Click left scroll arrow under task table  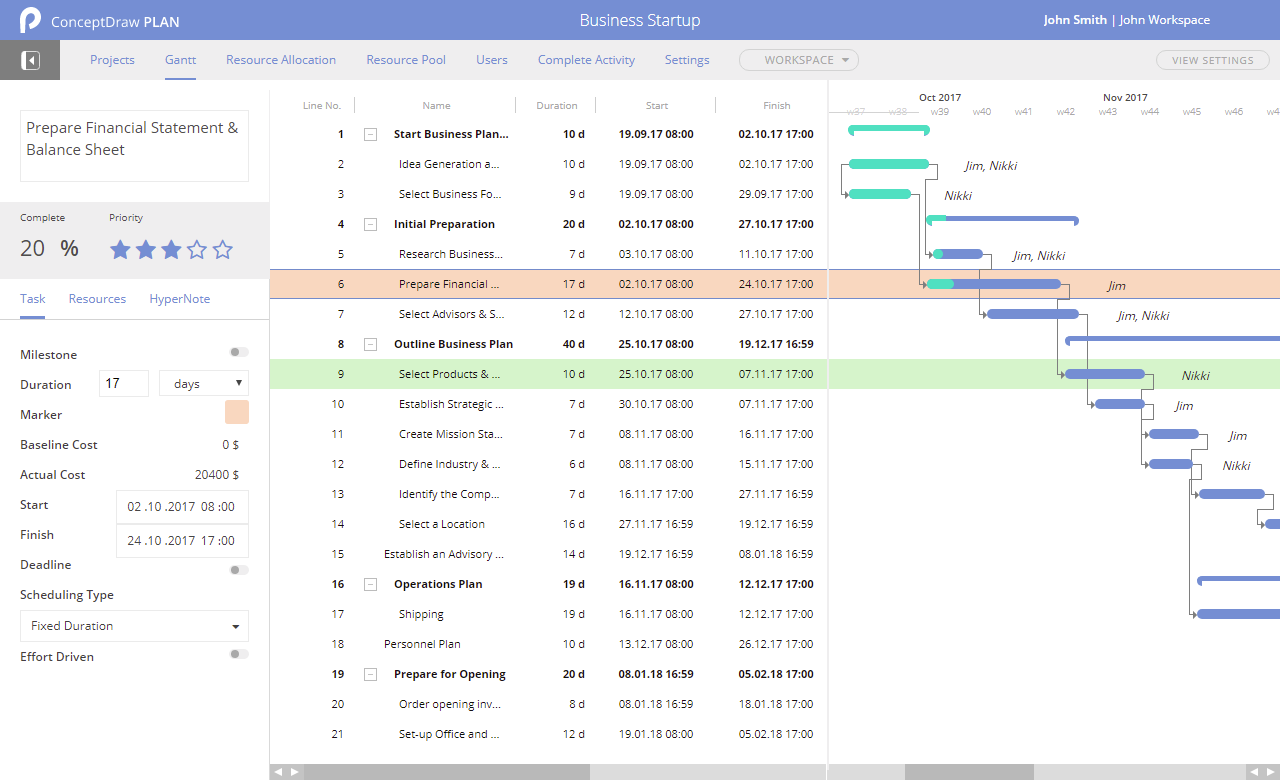pyautogui.click(x=279, y=772)
